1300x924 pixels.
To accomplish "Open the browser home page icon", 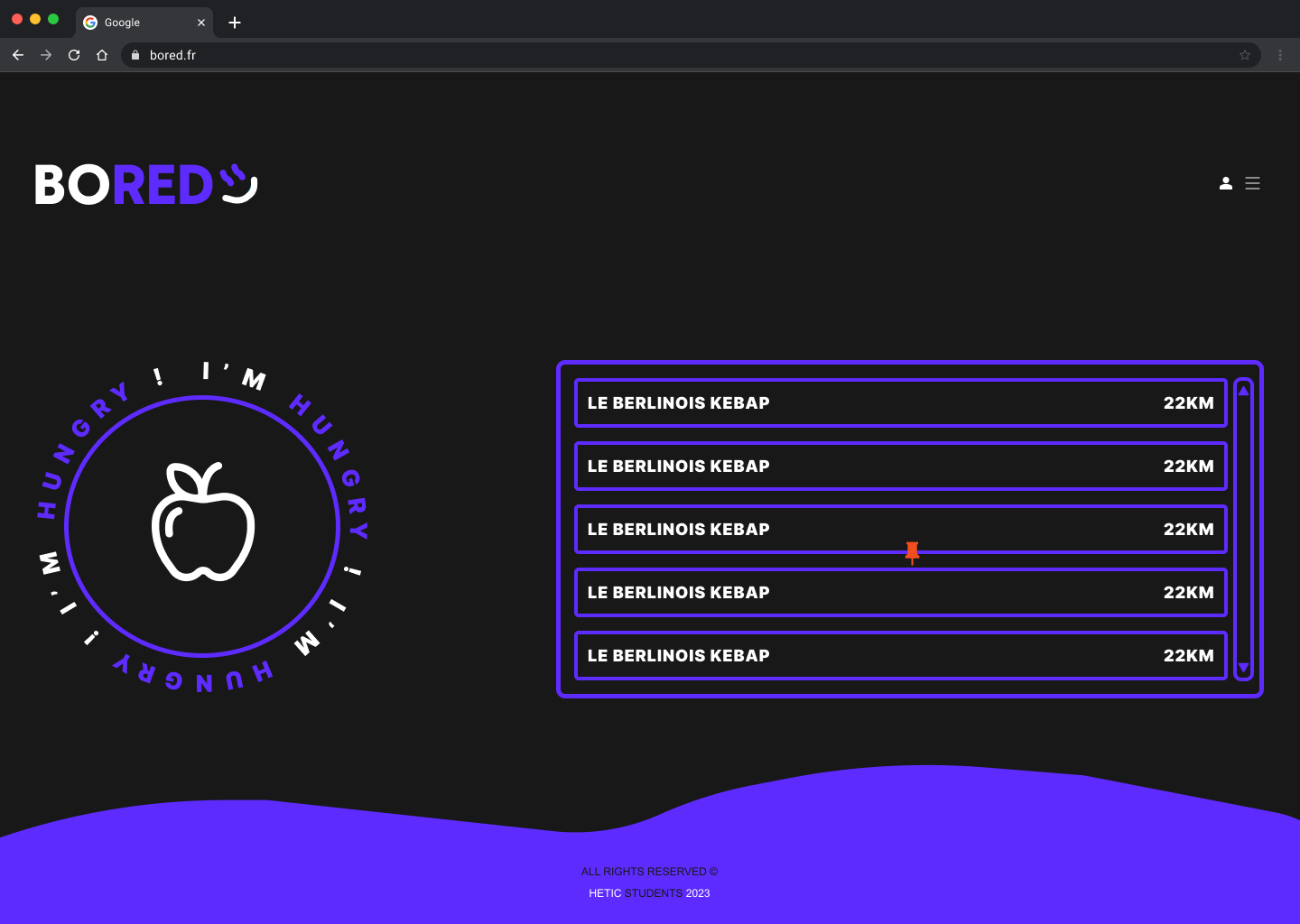I will (x=101, y=55).
